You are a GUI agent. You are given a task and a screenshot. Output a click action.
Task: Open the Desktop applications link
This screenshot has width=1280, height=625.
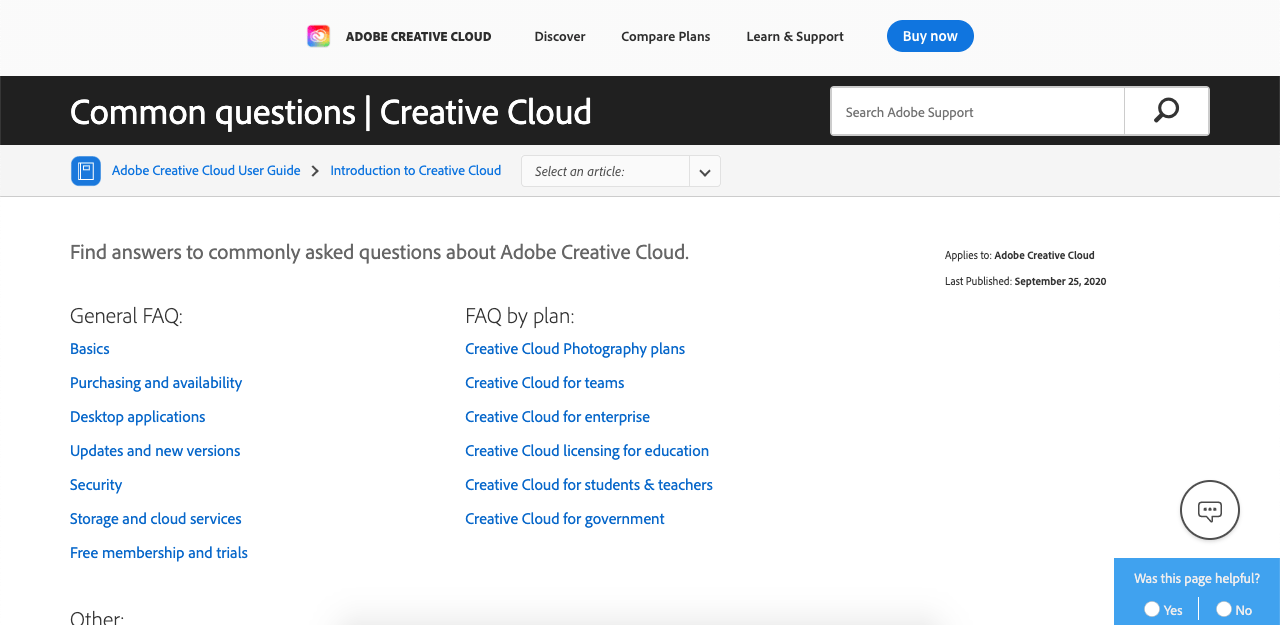[138, 417]
